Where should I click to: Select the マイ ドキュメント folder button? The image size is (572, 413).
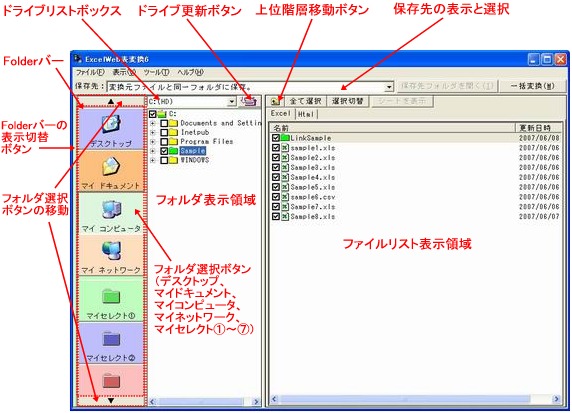click(x=111, y=171)
